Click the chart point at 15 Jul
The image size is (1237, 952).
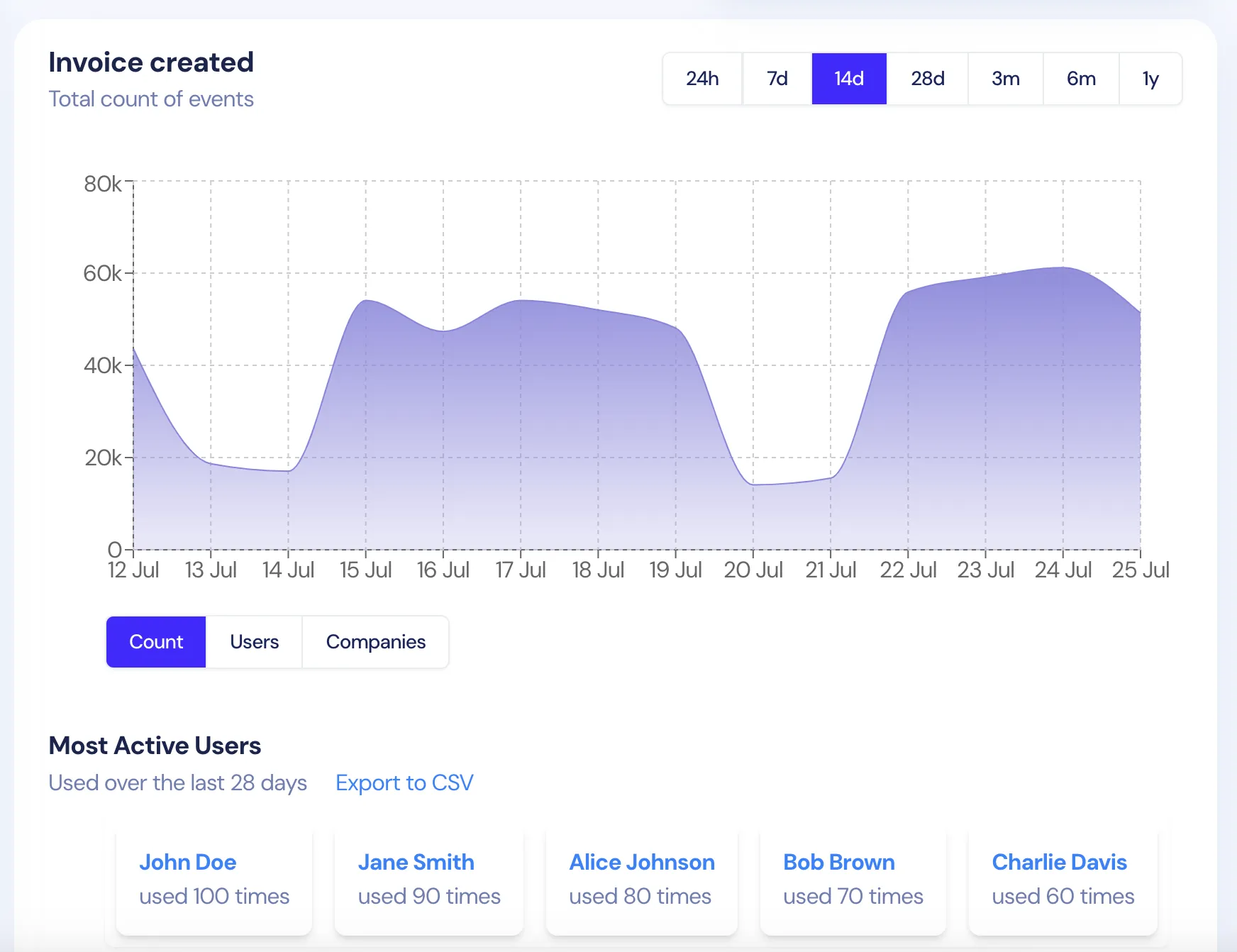(366, 300)
